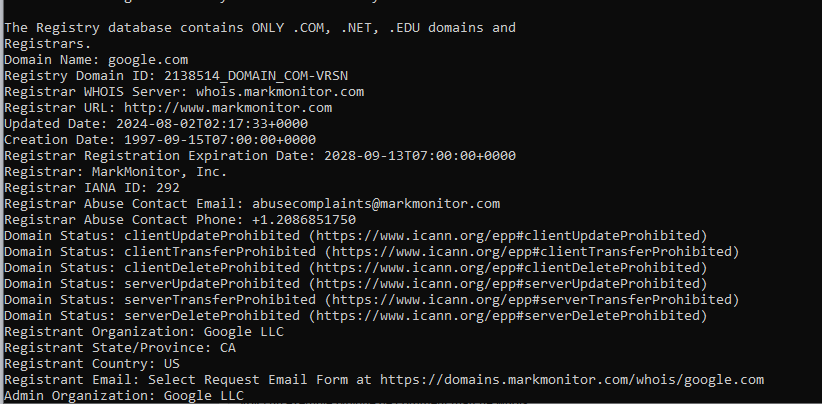Image resolution: width=822 pixels, height=404 pixels.
Task: Open the clientTransferProhibited ICANN URL
Action: pos(527,251)
